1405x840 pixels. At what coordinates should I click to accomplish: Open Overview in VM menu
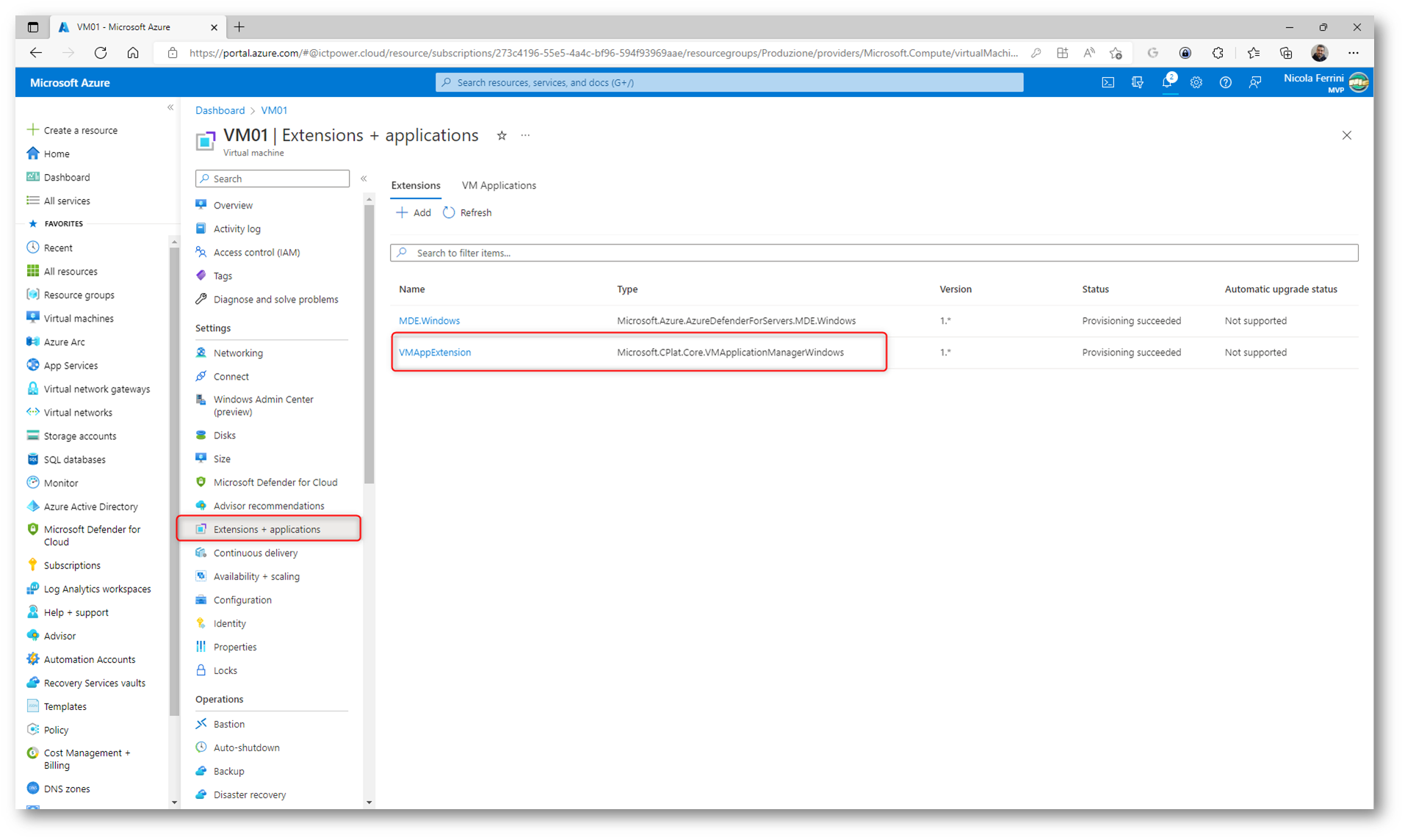(233, 206)
